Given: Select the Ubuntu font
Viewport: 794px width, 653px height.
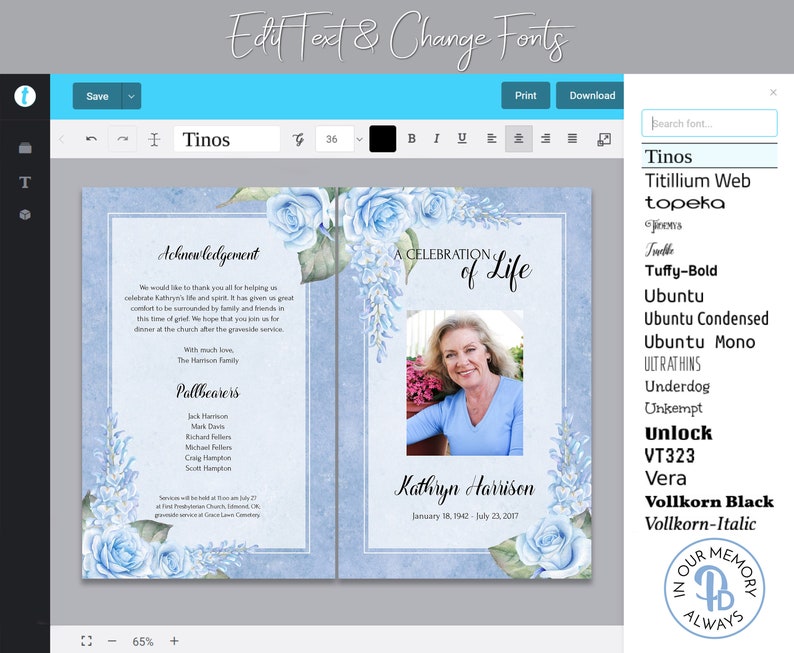Looking at the screenshot, I should (674, 296).
